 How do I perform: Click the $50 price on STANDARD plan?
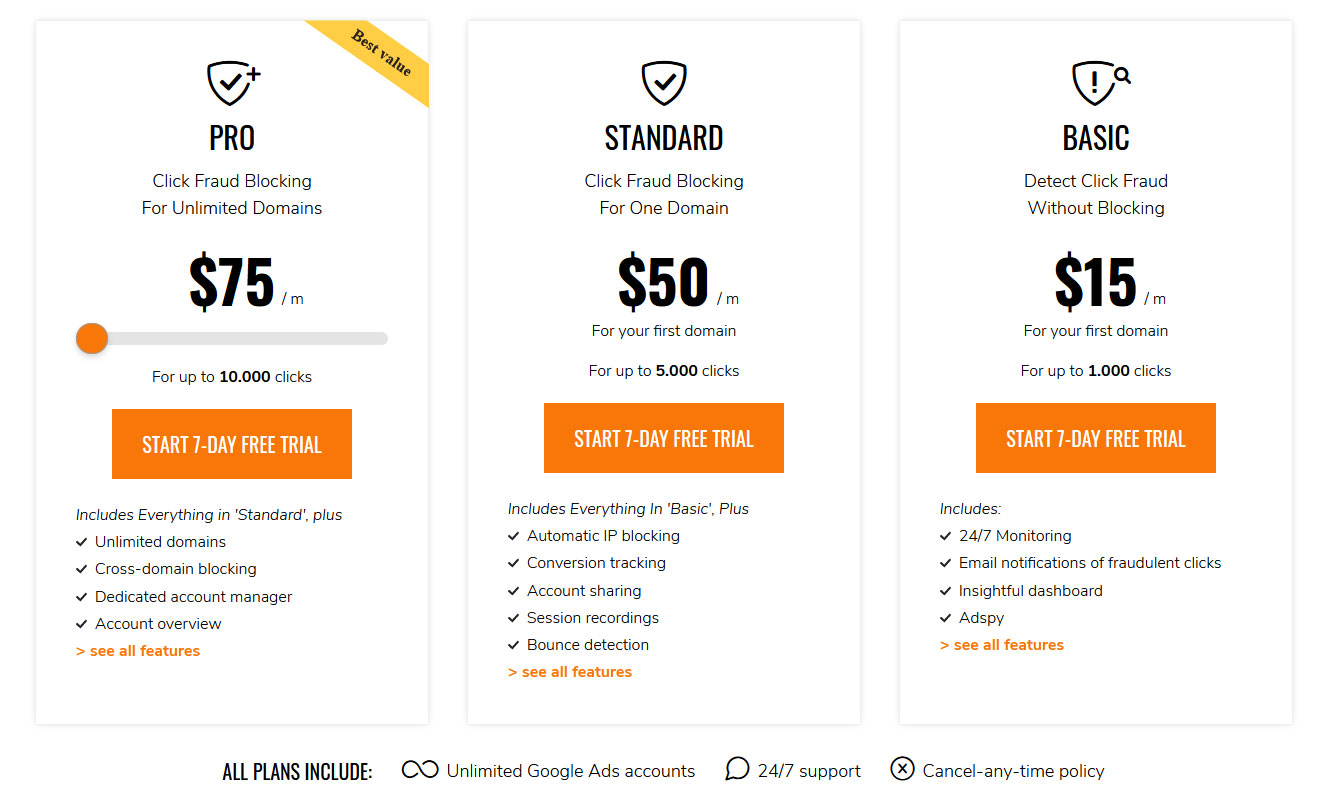(663, 282)
